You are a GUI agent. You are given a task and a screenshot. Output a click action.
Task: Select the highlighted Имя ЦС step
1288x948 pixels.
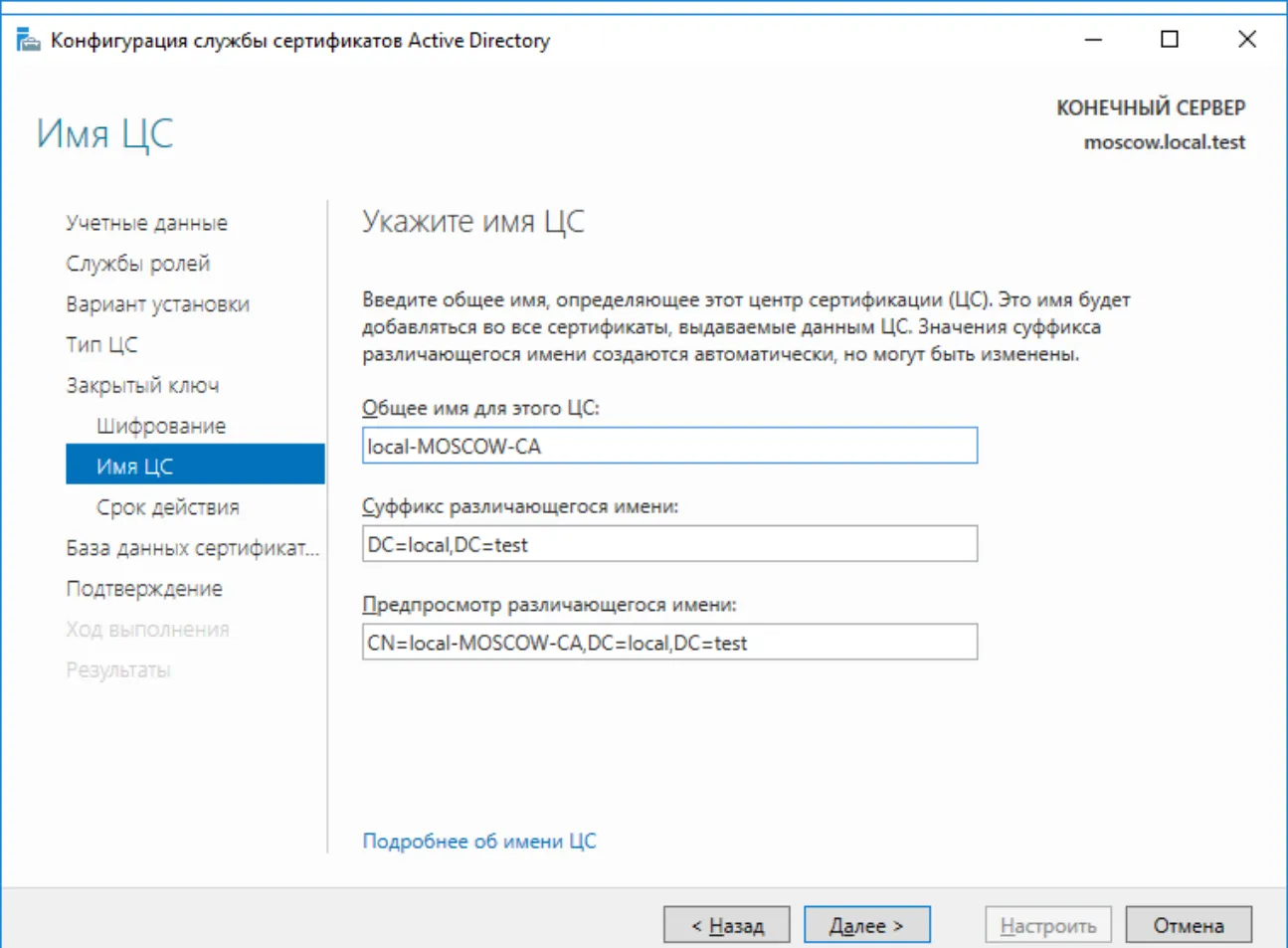195,465
